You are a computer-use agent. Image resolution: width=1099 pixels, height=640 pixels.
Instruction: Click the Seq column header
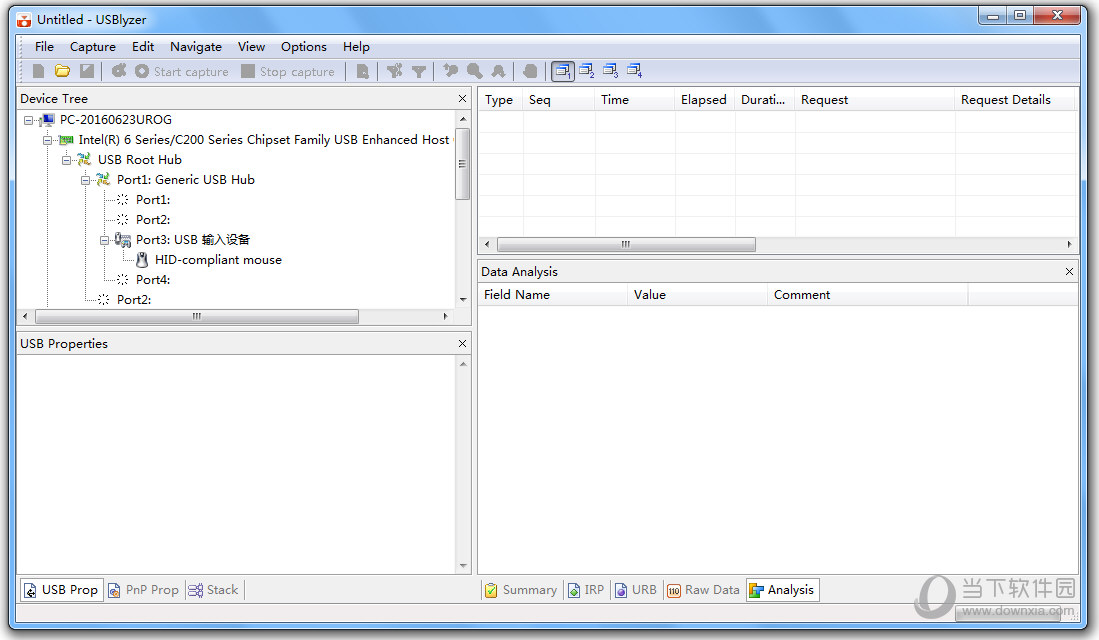click(559, 100)
